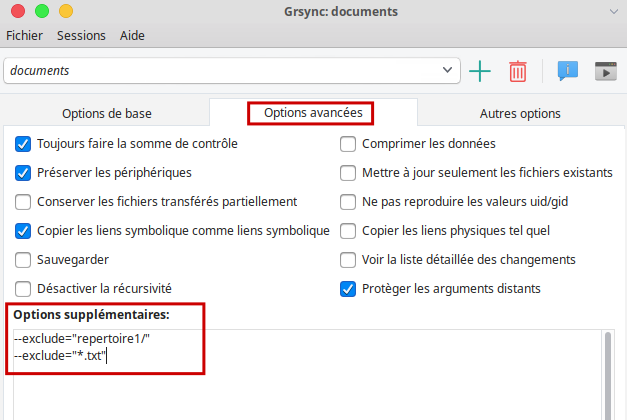Open the Sessions menu
Image resolution: width=627 pixels, height=420 pixels.
pos(81,36)
